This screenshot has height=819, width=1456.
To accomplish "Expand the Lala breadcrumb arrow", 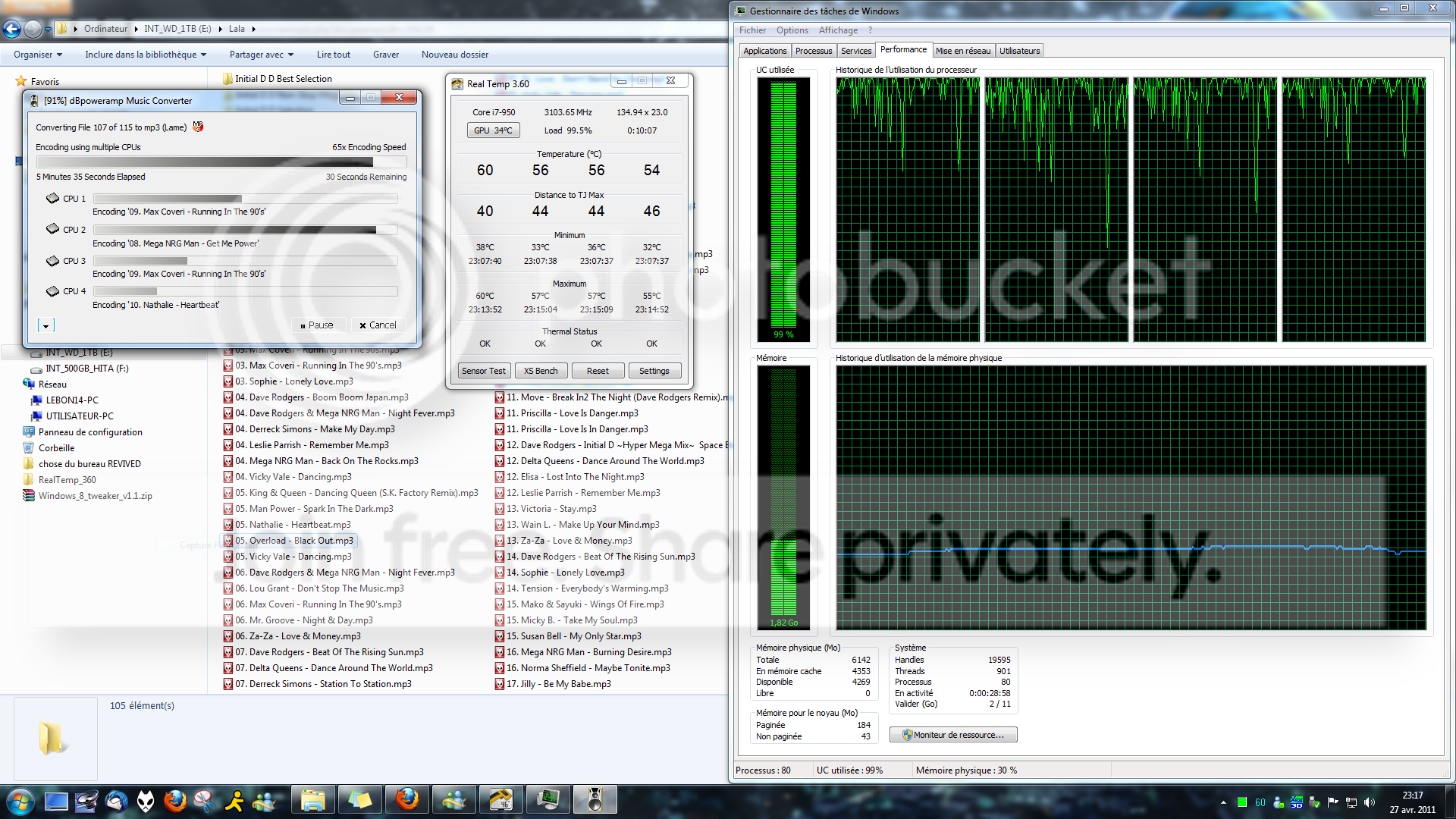I will [253, 29].
